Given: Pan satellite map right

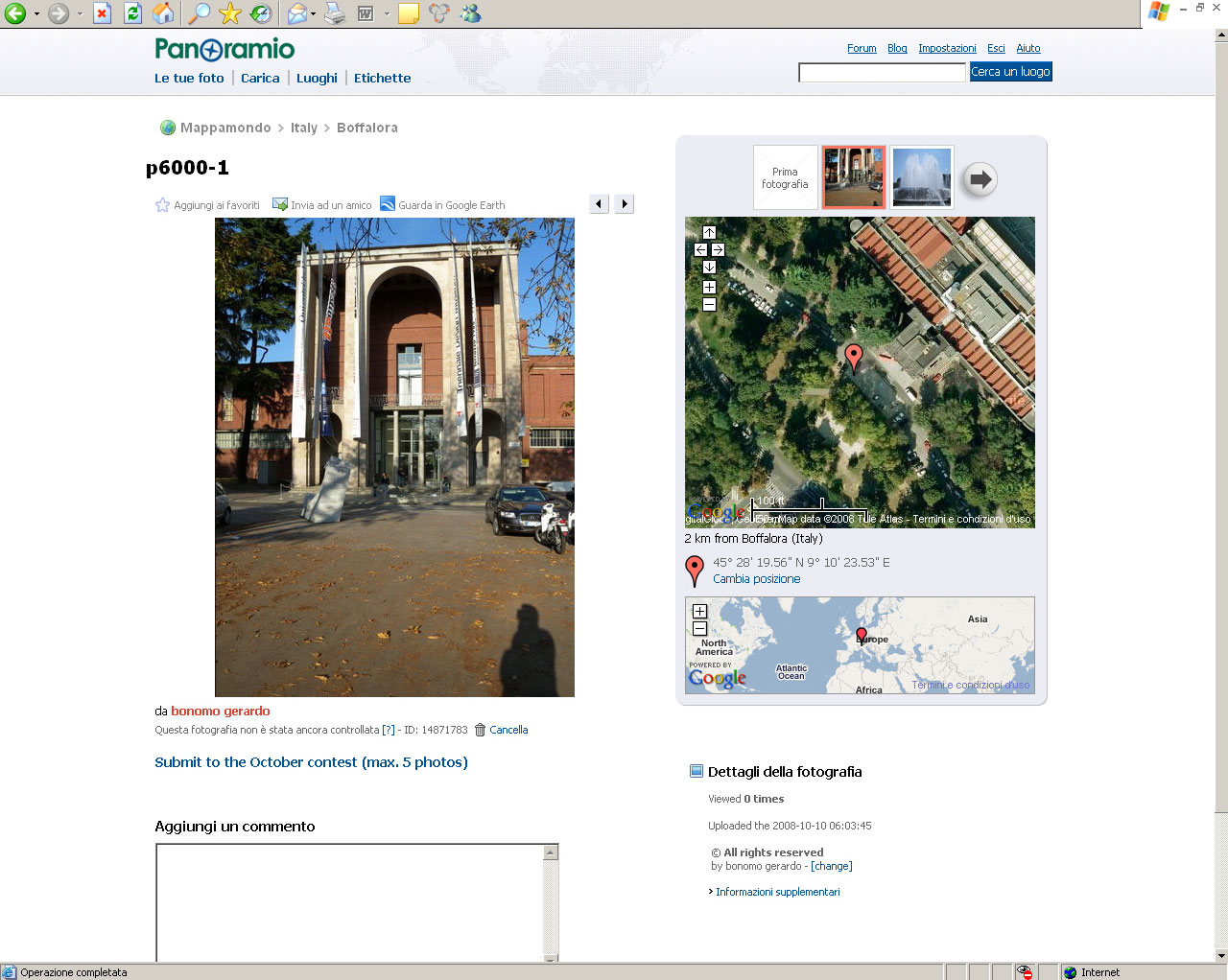Looking at the screenshot, I should (x=718, y=250).
